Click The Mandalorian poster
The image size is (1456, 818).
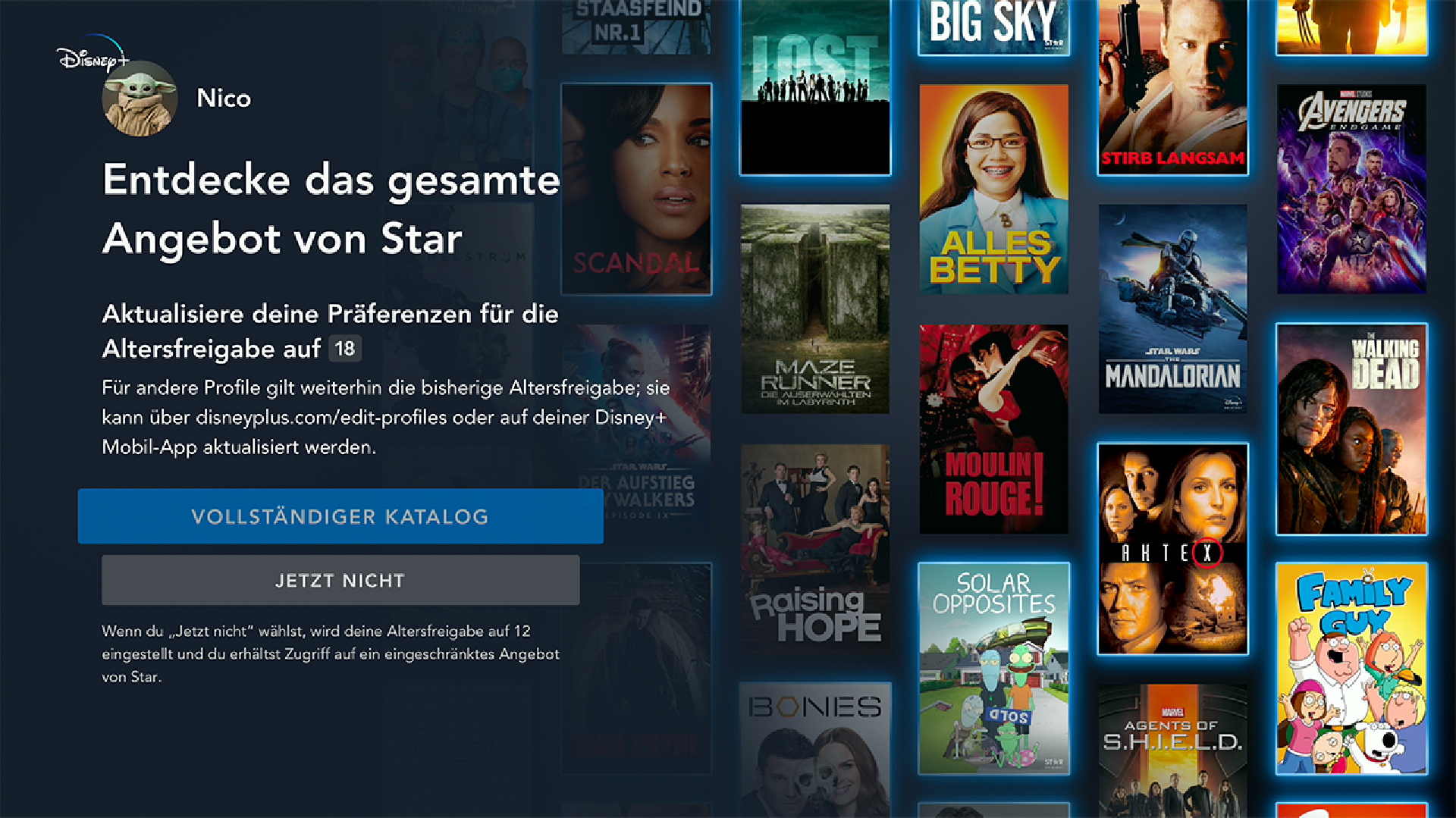(1172, 309)
